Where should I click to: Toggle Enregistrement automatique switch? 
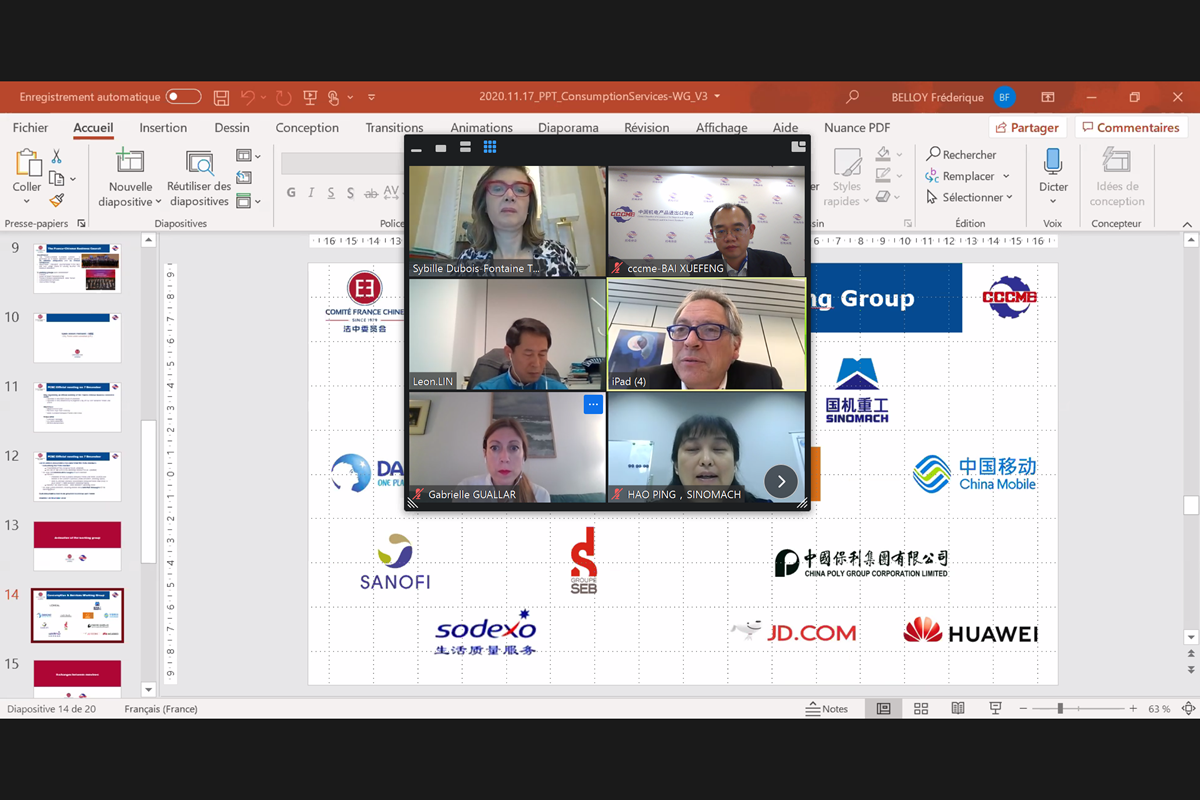184,97
